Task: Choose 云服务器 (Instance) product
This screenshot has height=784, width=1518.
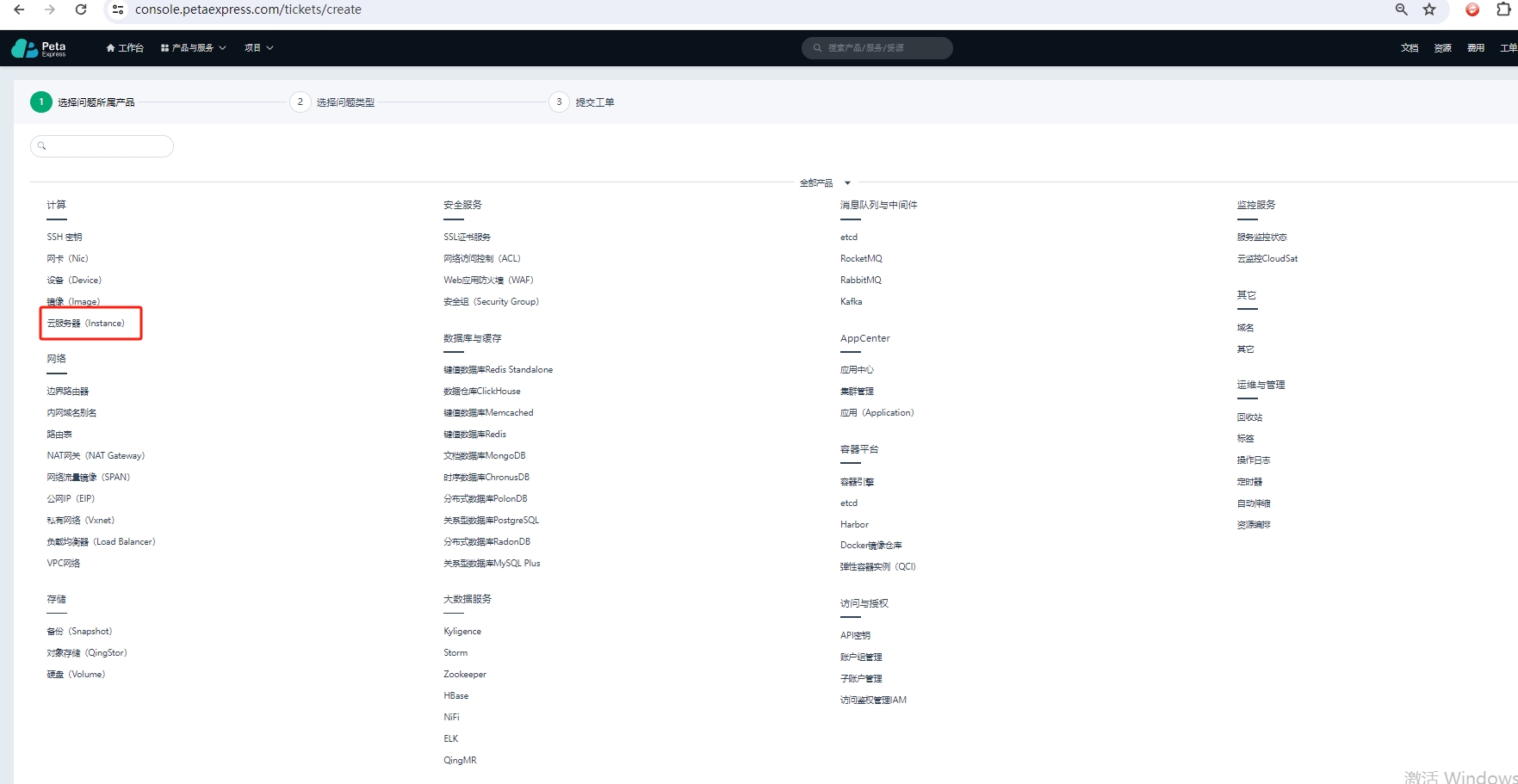Action: (86, 323)
